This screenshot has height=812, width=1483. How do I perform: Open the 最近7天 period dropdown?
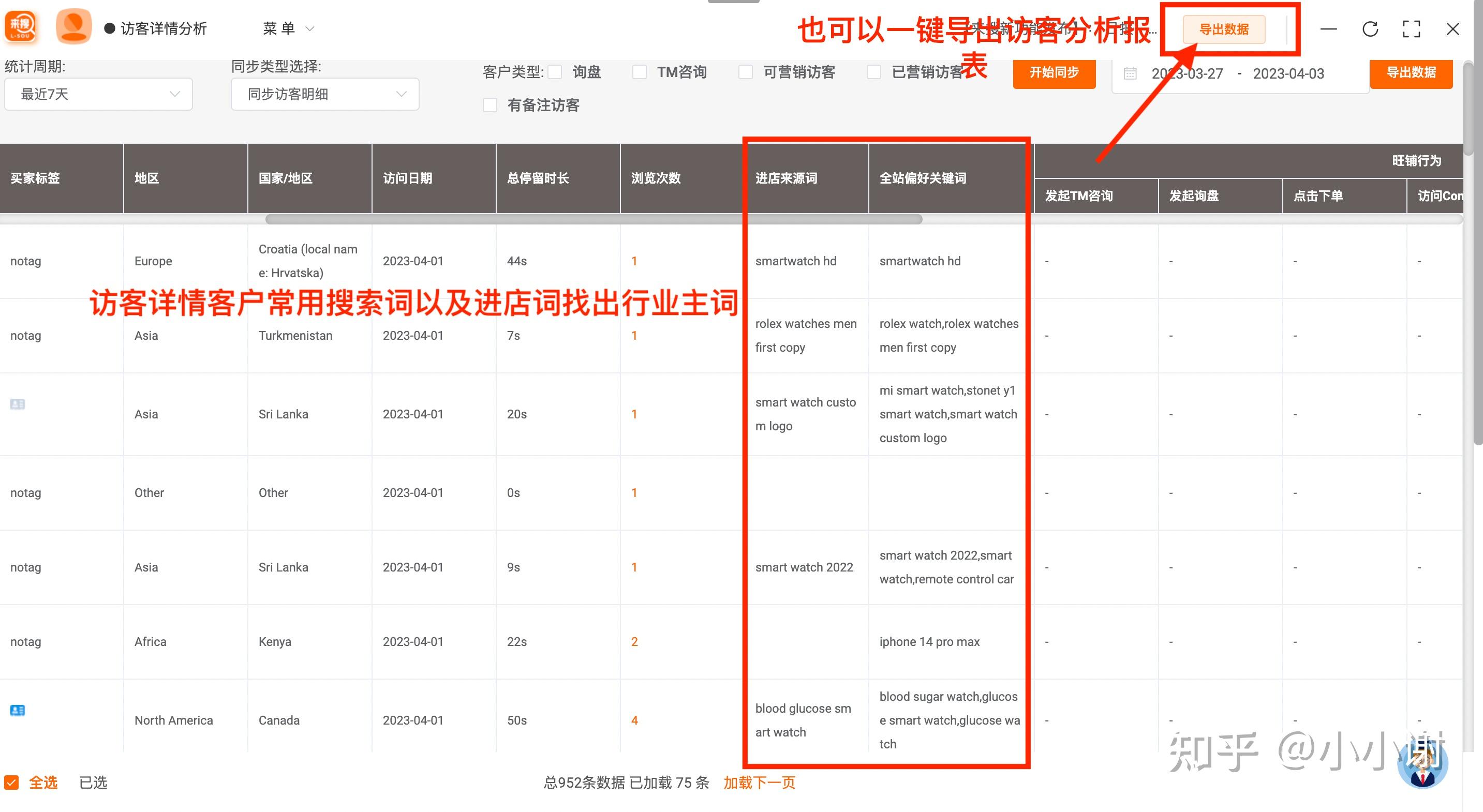coord(98,94)
